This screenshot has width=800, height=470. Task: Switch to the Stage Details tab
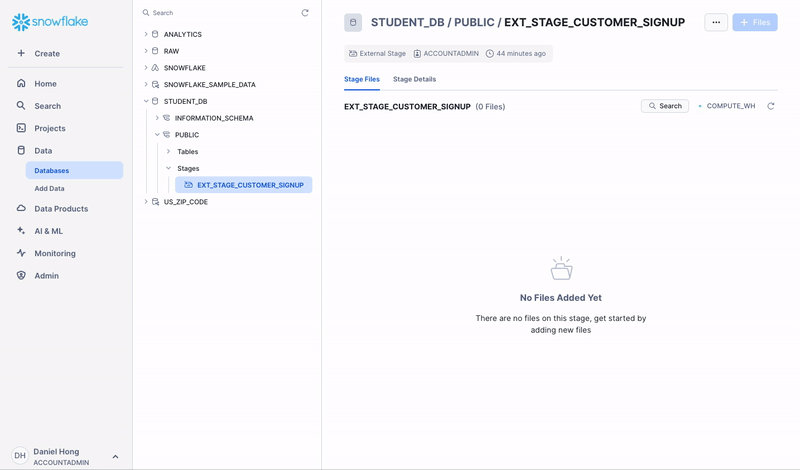pos(414,79)
